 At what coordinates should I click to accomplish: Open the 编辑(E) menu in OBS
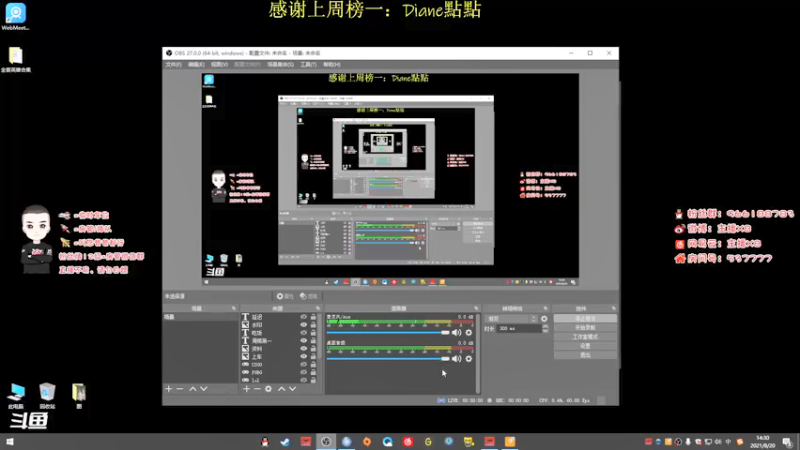[196, 64]
